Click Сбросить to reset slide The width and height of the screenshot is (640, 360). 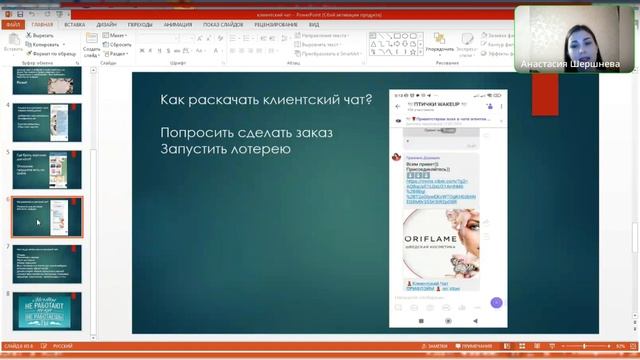117,44
